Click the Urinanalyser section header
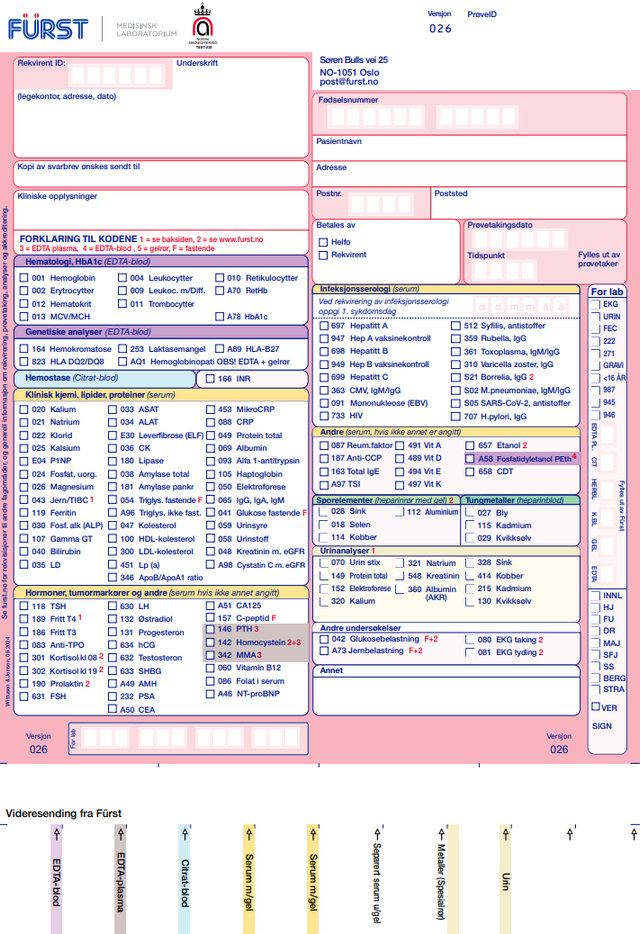The height and width of the screenshot is (934, 640). point(446,551)
